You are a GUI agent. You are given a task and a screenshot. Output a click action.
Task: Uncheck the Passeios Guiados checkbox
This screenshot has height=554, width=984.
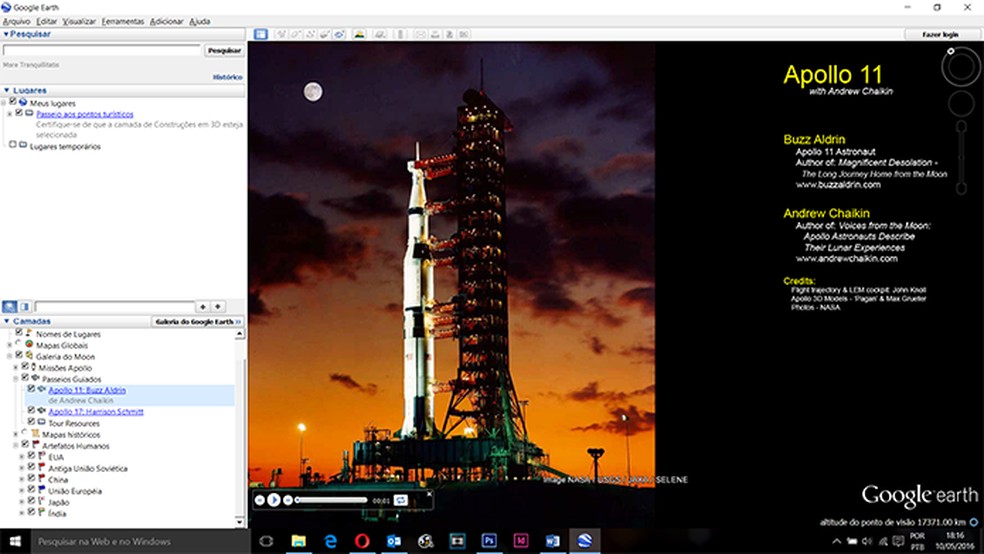(25, 378)
